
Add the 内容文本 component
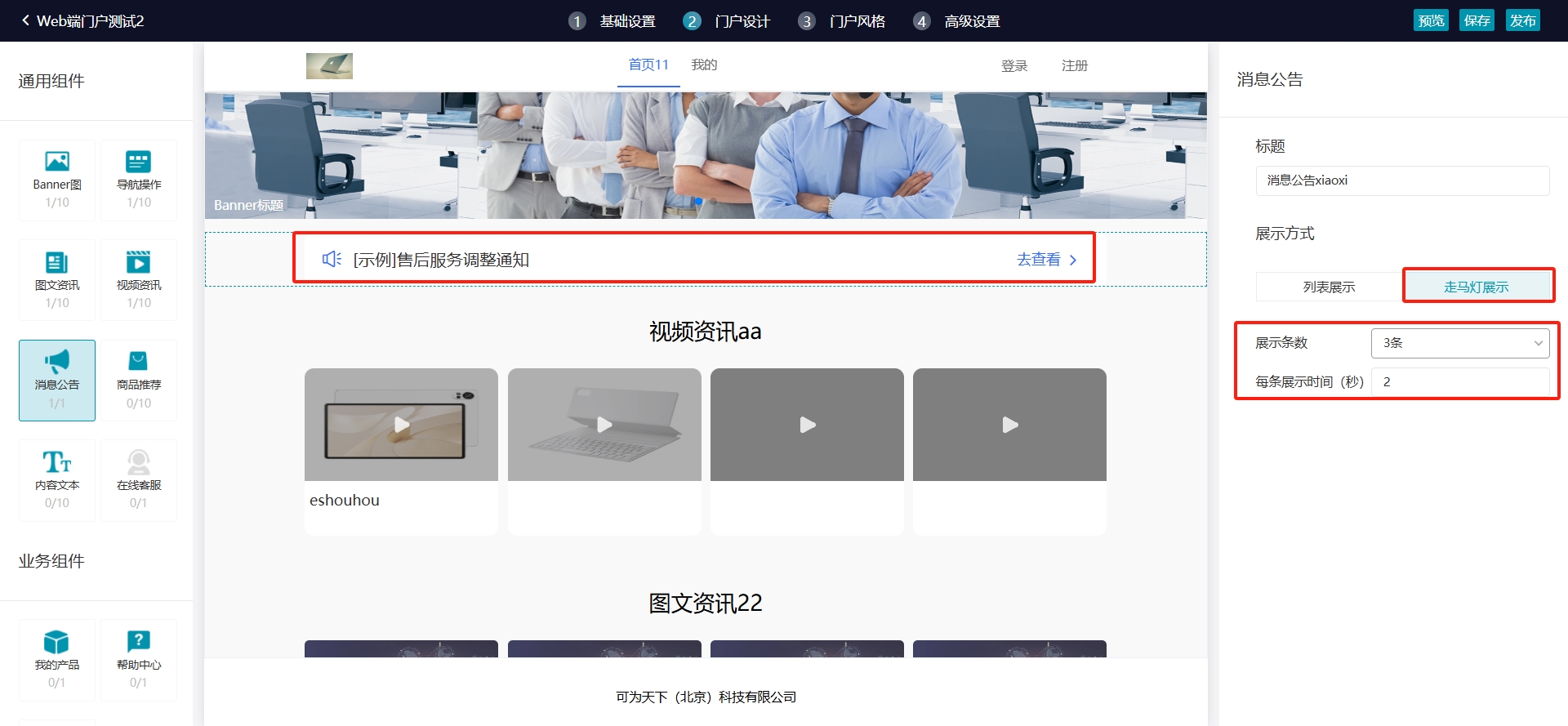(57, 480)
